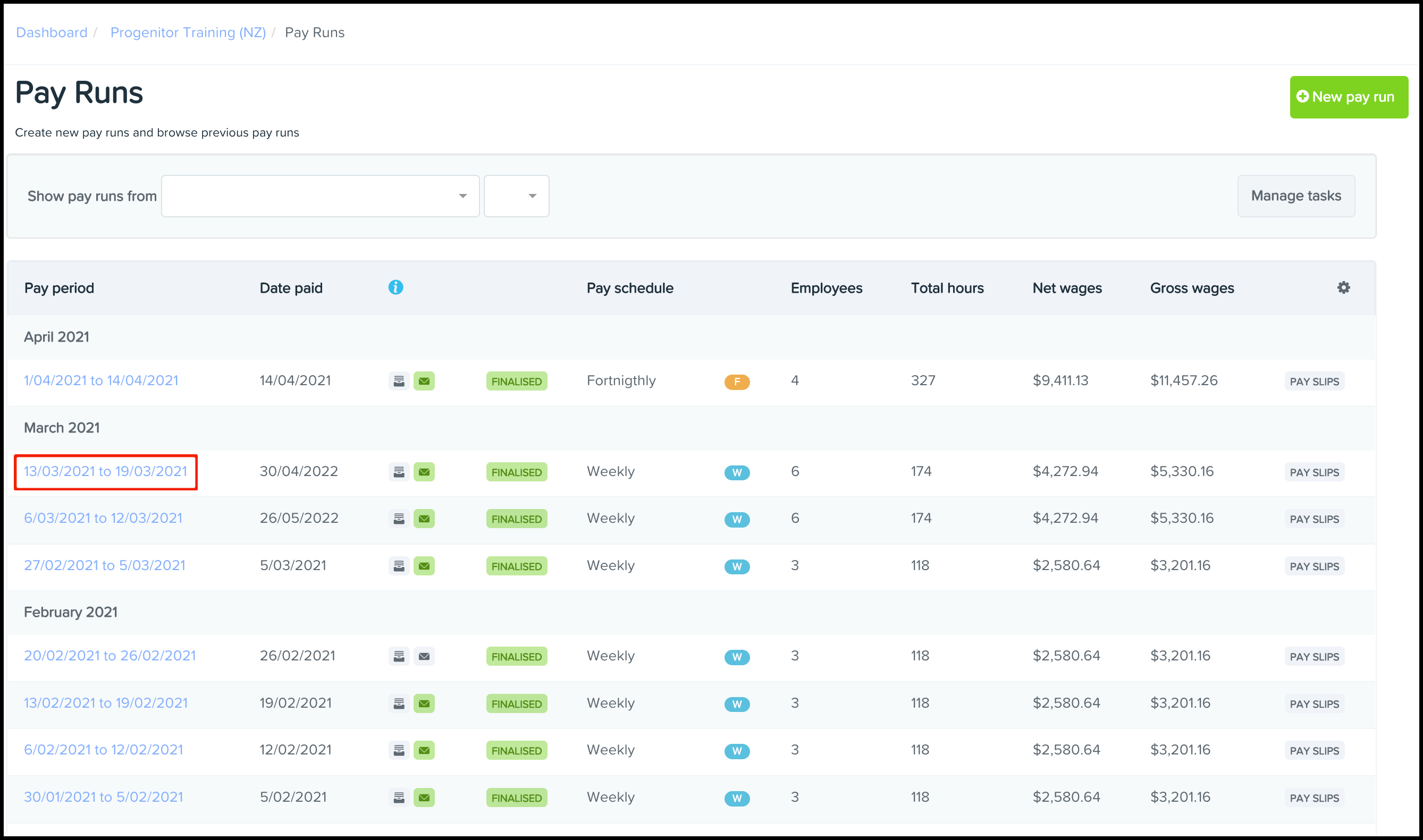Screen dimensions: 1423x840
Task: Click the blue W badge for 27/02/2021 pay run
Action: [x=737, y=566]
